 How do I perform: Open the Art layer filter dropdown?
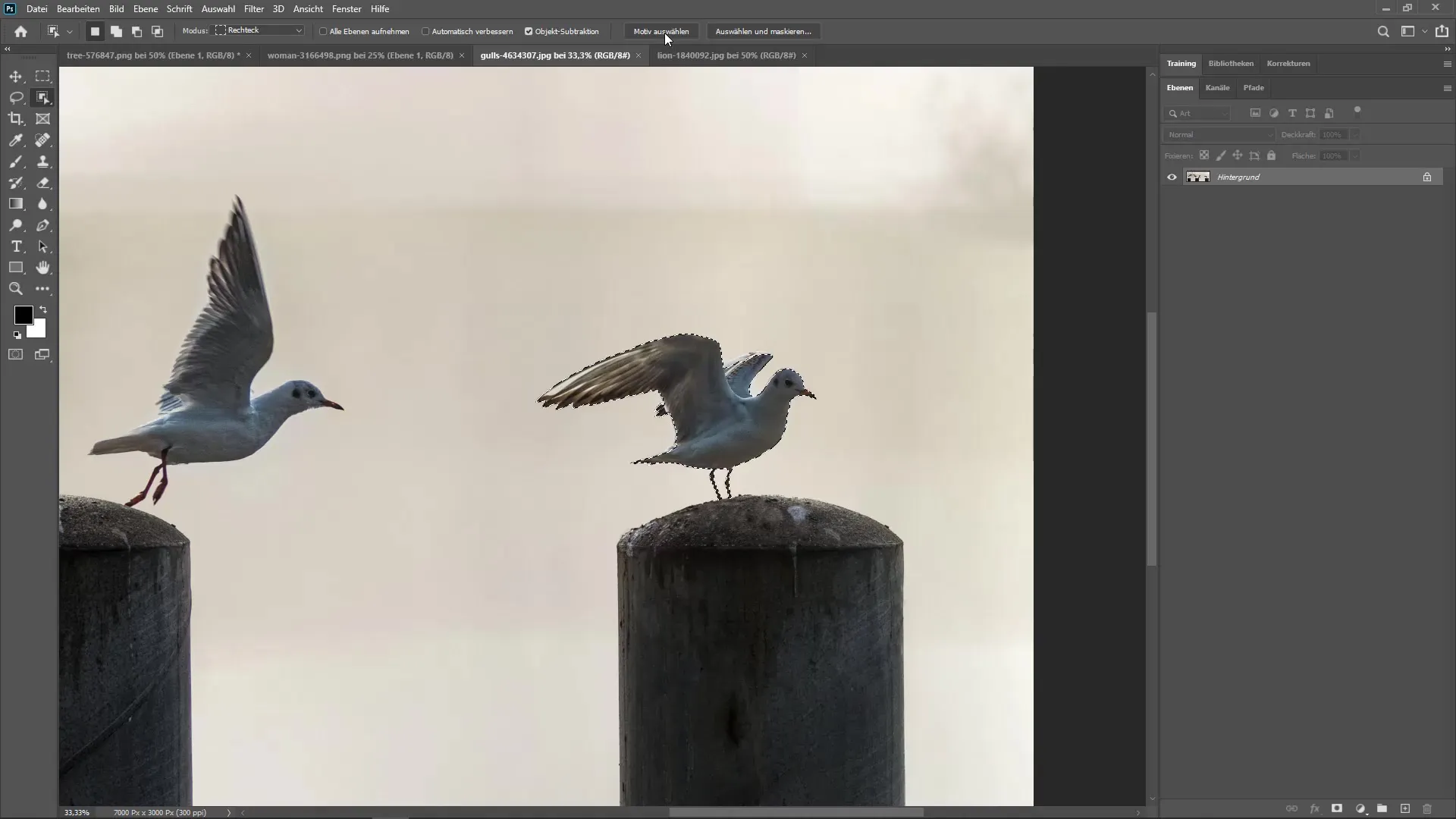tap(1197, 113)
